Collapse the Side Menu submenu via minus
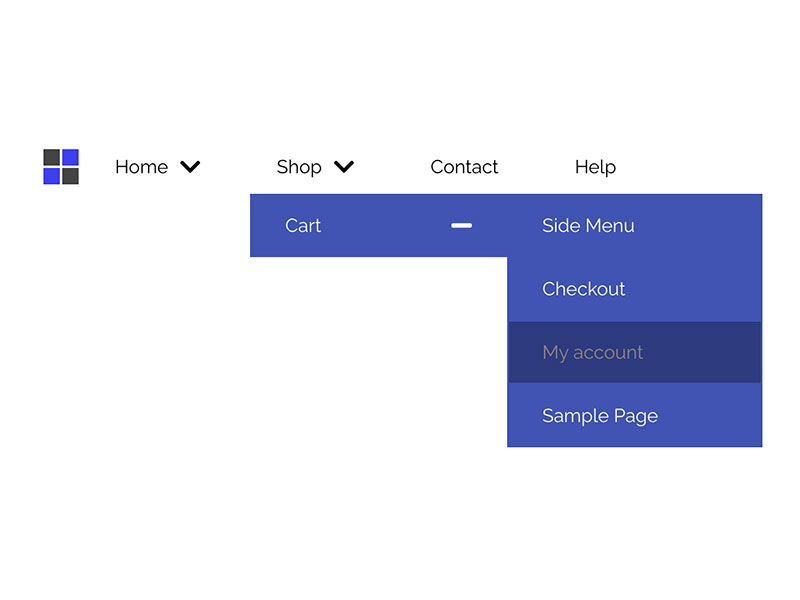 [461, 226]
